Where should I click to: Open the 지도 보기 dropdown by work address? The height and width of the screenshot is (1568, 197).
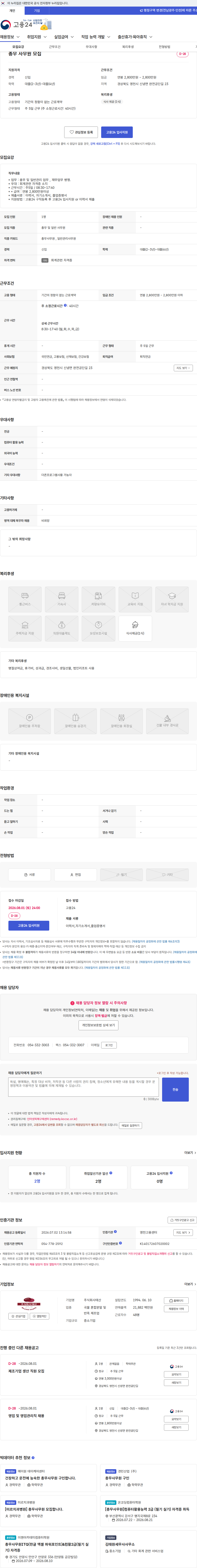coord(183,368)
